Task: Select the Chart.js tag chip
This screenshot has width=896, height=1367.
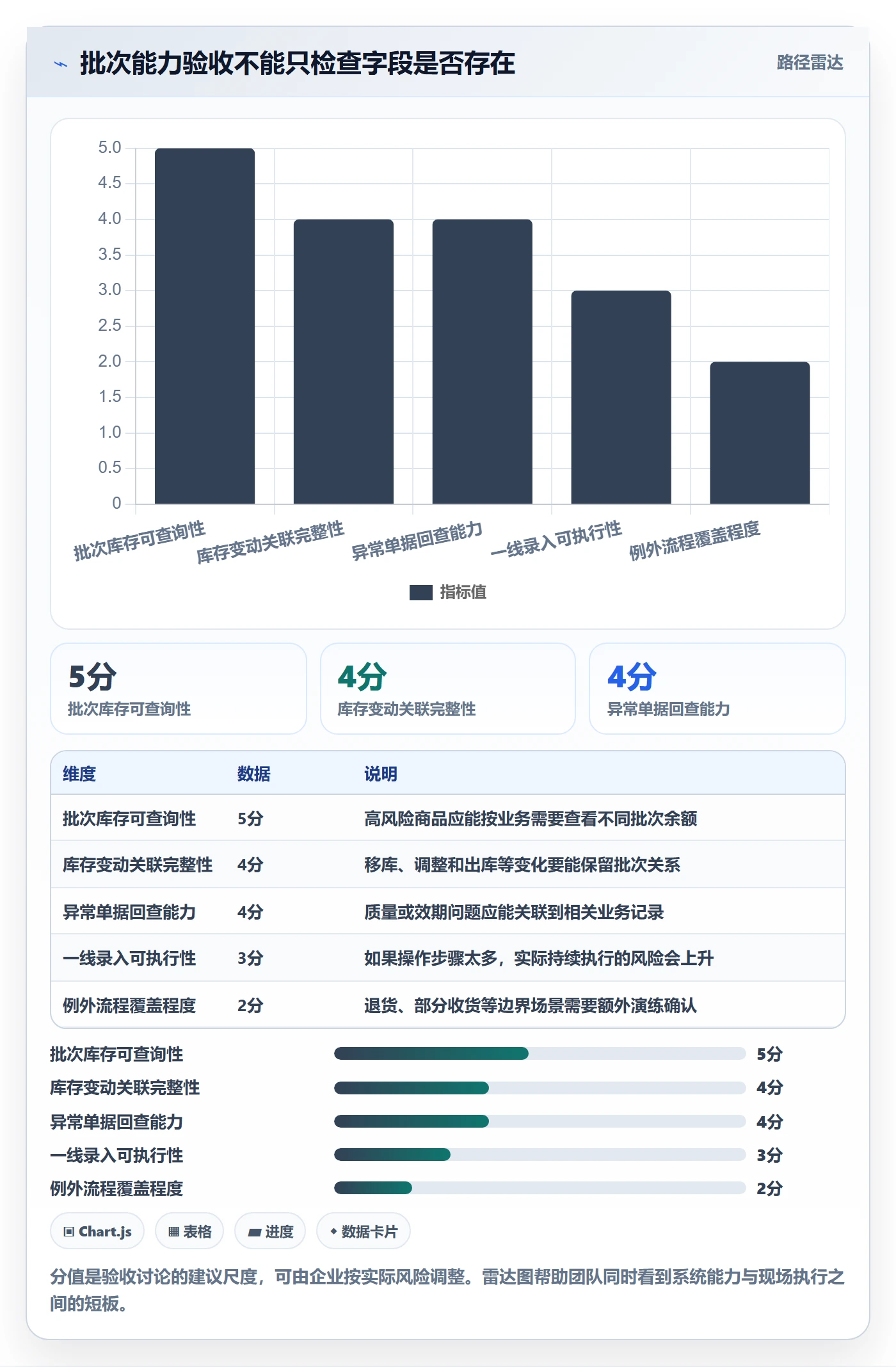Action: (x=97, y=1231)
